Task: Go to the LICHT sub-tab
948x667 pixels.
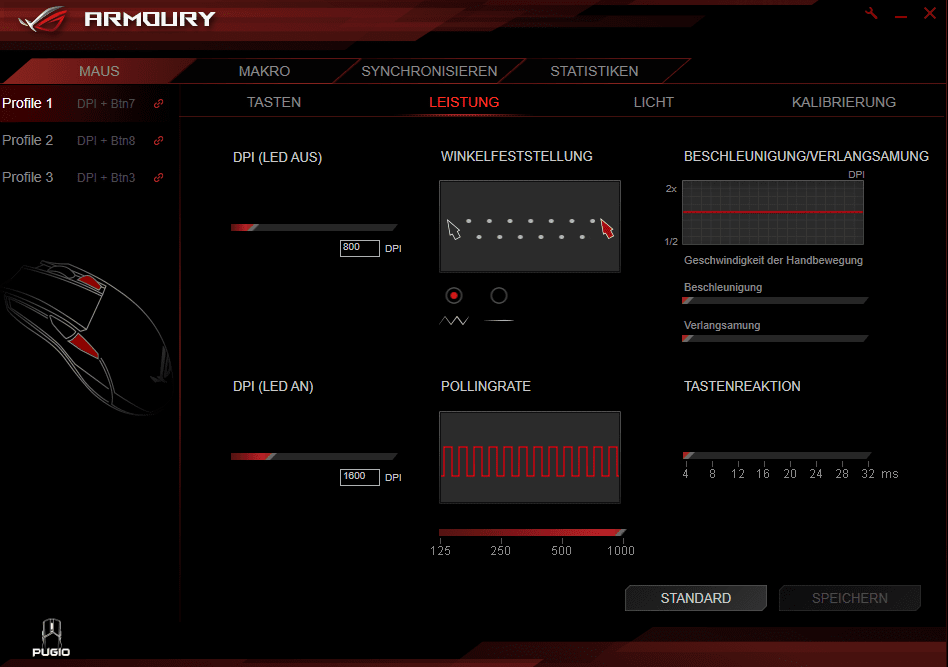Action: pyautogui.click(x=654, y=102)
